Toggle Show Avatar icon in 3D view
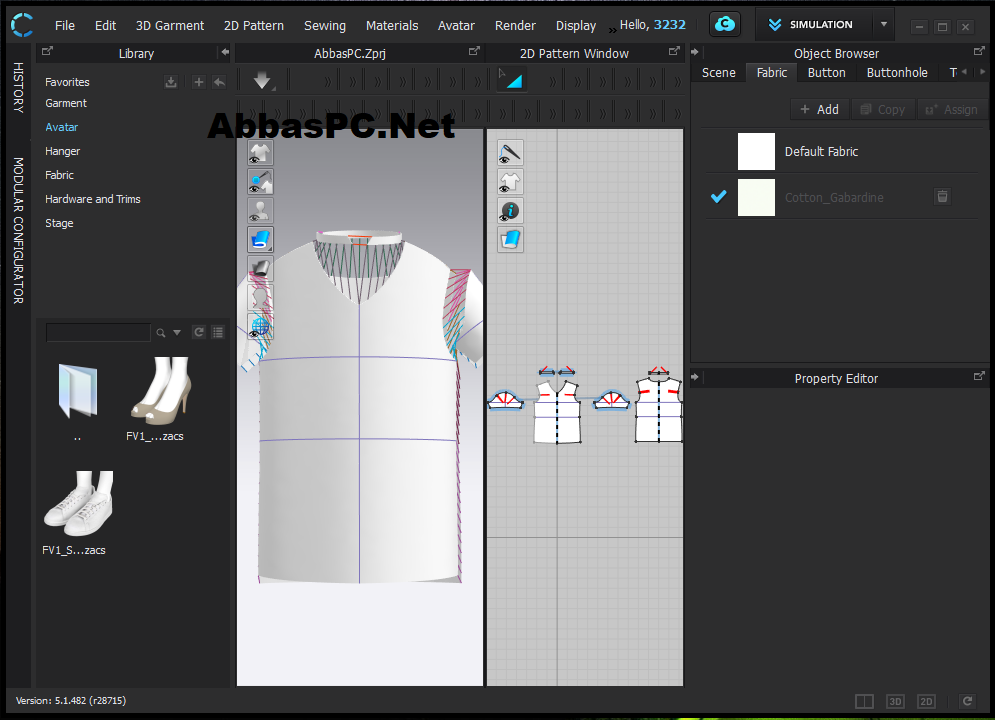The image size is (995, 720). (260, 211)
